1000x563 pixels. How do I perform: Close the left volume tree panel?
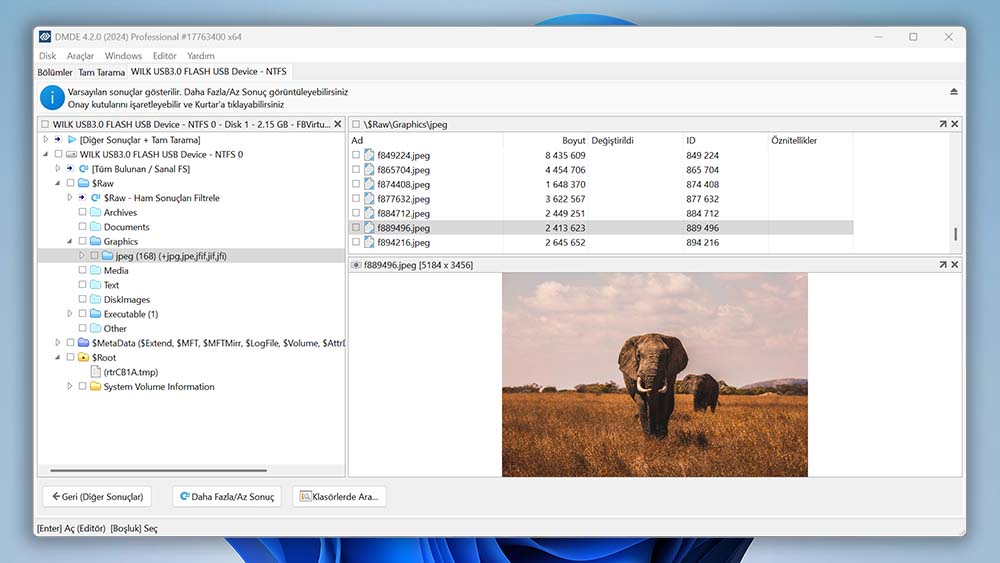(338, 124)
